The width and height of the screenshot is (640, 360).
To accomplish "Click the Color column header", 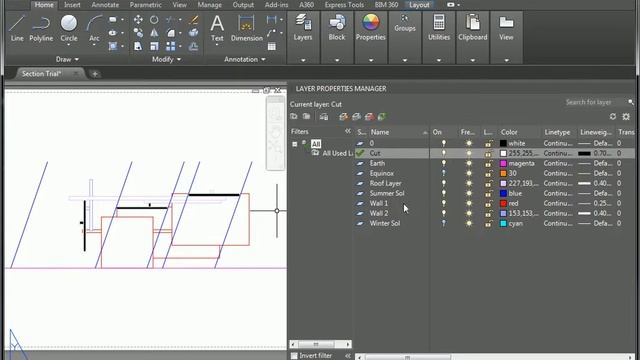I will (509, 132).
